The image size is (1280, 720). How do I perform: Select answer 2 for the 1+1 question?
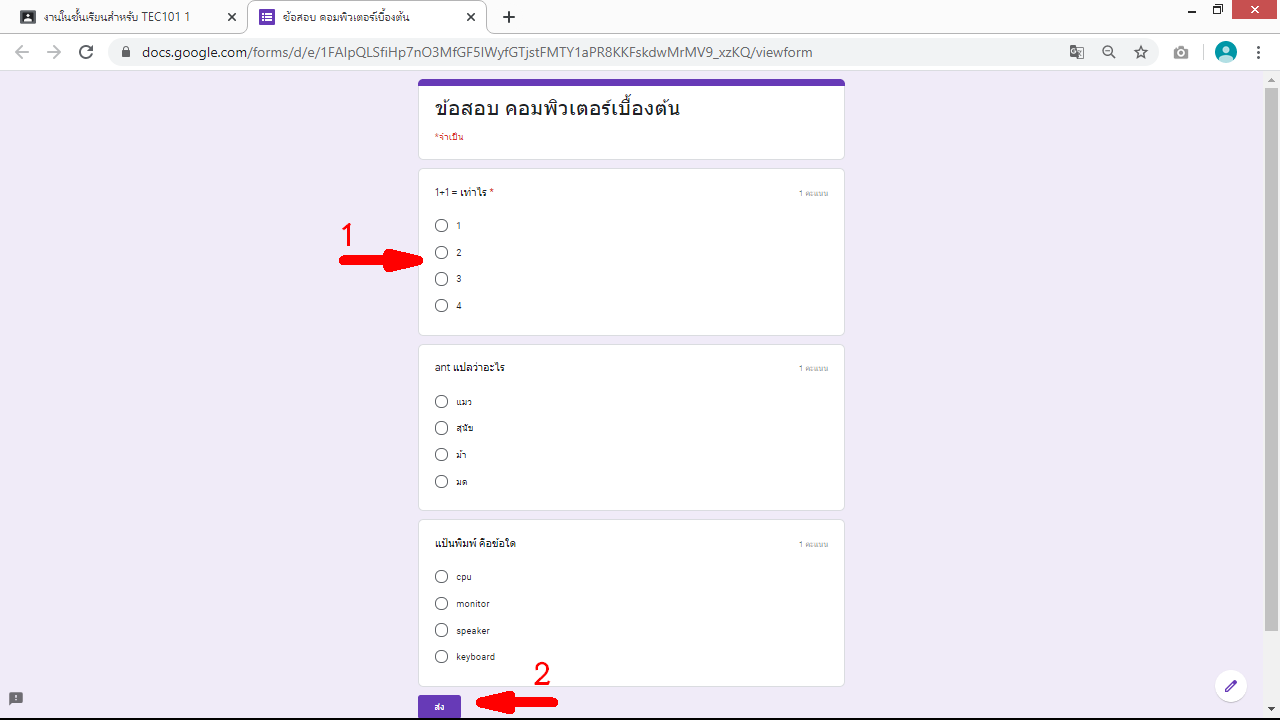(x=441, y=252)
